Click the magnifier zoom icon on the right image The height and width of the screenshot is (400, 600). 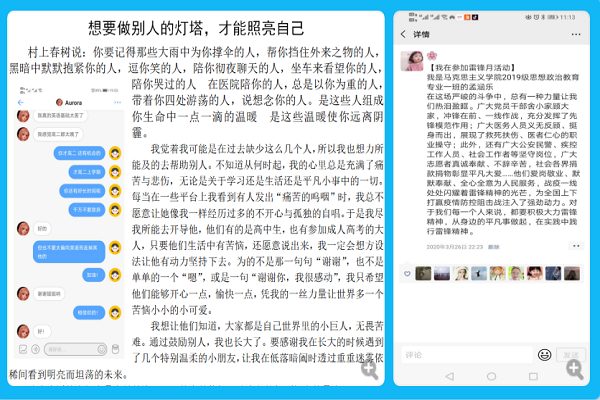573,370
